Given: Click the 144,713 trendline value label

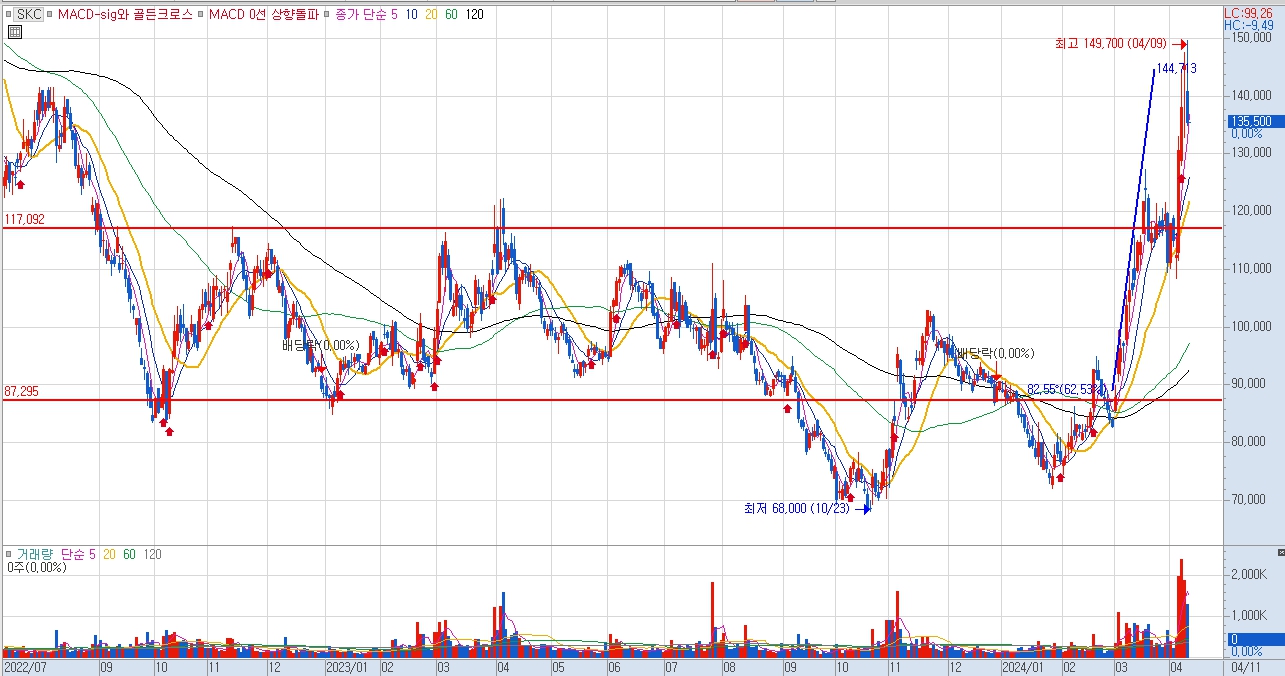Looking at the screenshot, I should [x=1176, y=68].
